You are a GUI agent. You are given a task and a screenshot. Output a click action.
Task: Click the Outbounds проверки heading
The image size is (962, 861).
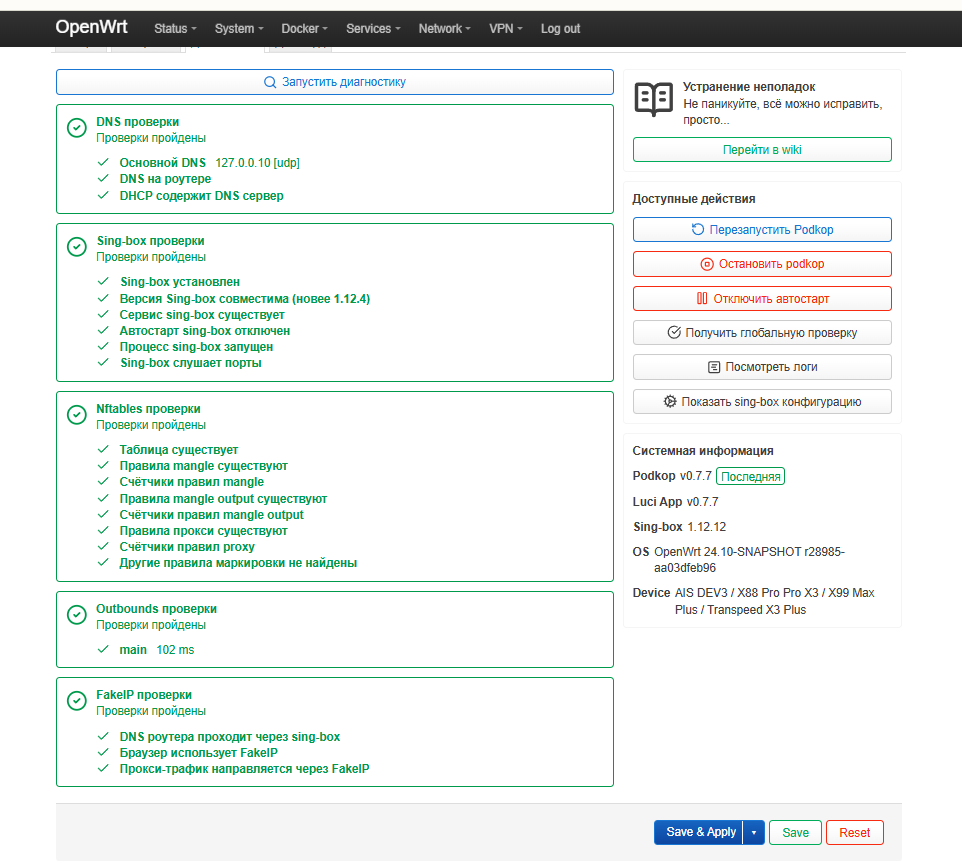(x=156, y=609)
